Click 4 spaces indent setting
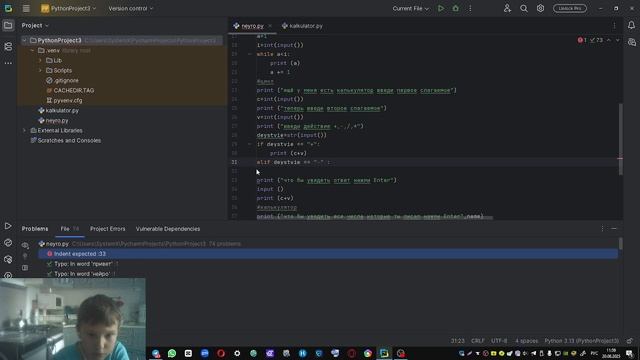 coord(526,340)
